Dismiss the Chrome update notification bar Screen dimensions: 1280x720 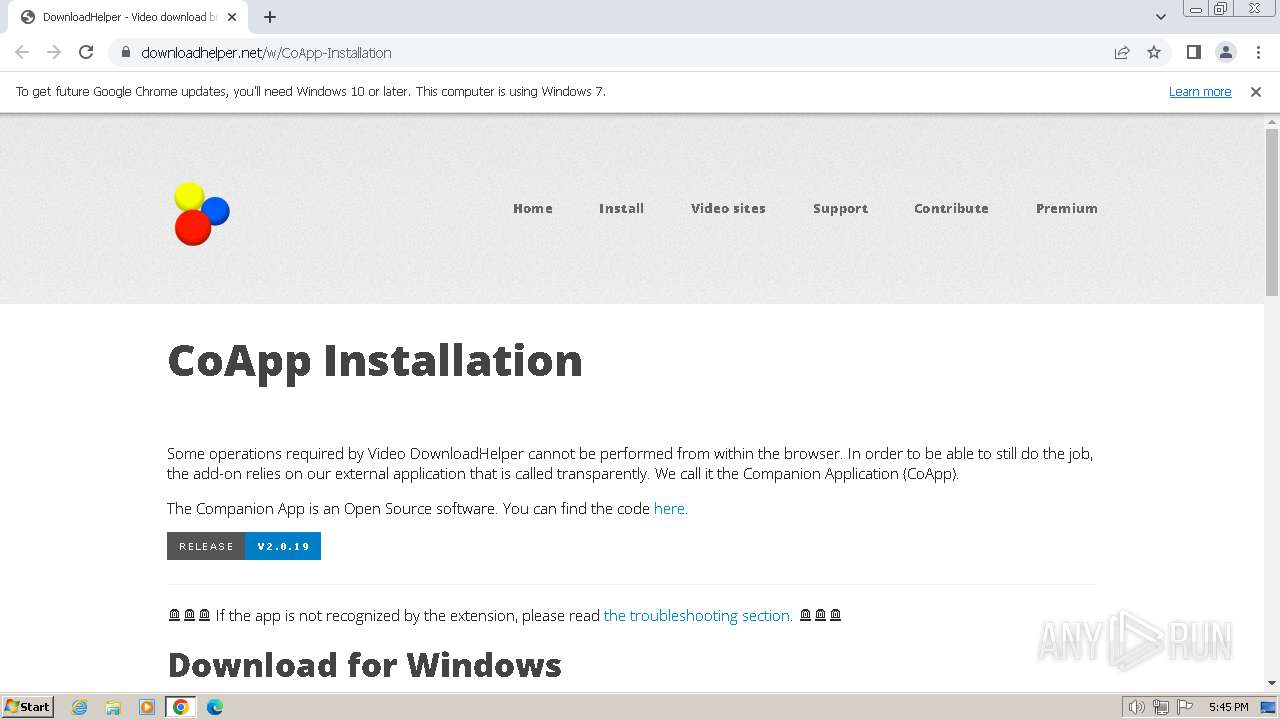[x=1256, y=91]
